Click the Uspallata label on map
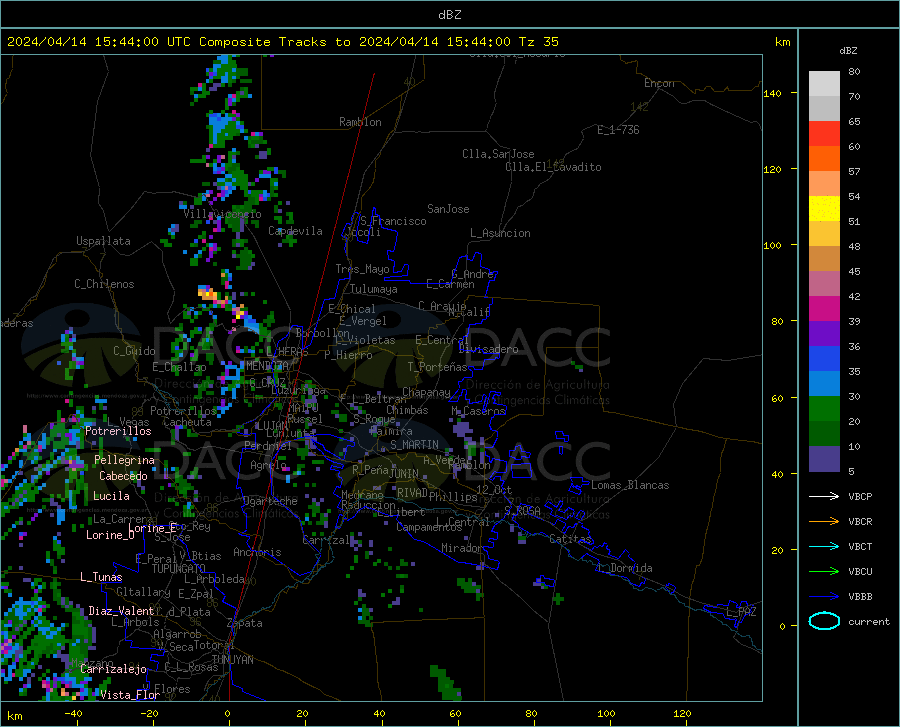 pyautogui.click(x=103, y=241)
